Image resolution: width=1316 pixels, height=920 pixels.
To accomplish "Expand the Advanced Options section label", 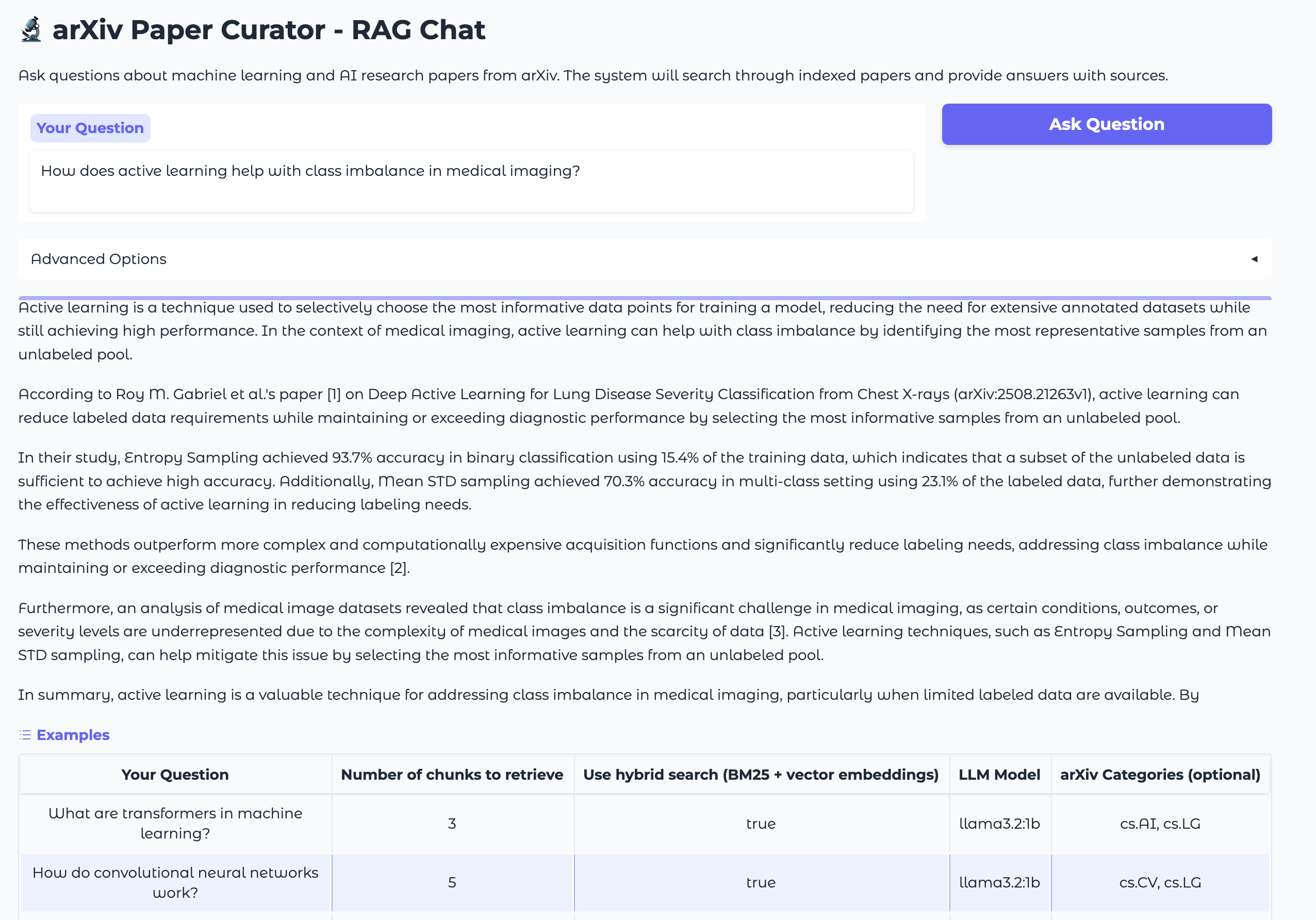I will 98,259.
